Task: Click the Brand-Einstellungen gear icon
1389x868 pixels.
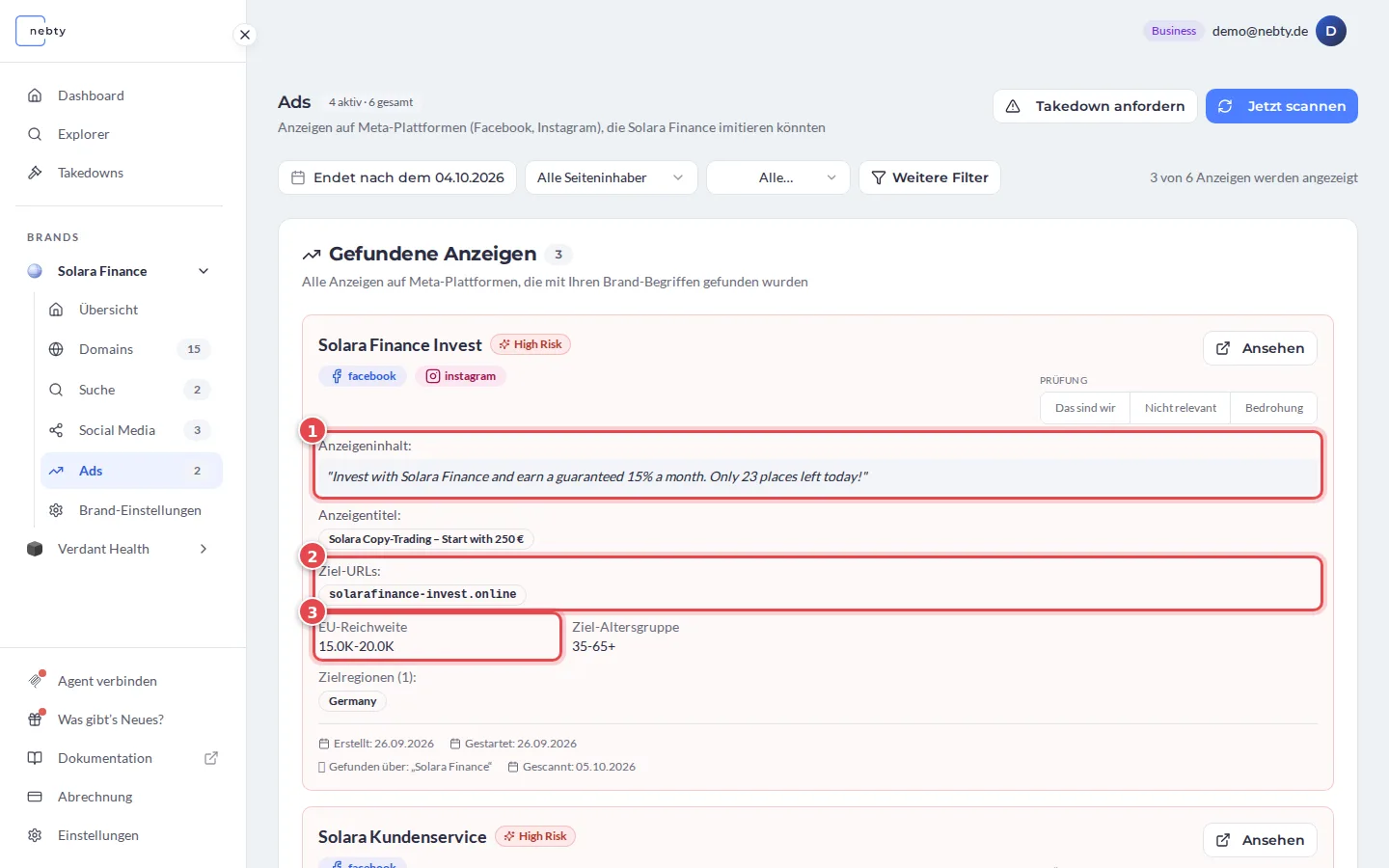Action: (x=56, y=510)
